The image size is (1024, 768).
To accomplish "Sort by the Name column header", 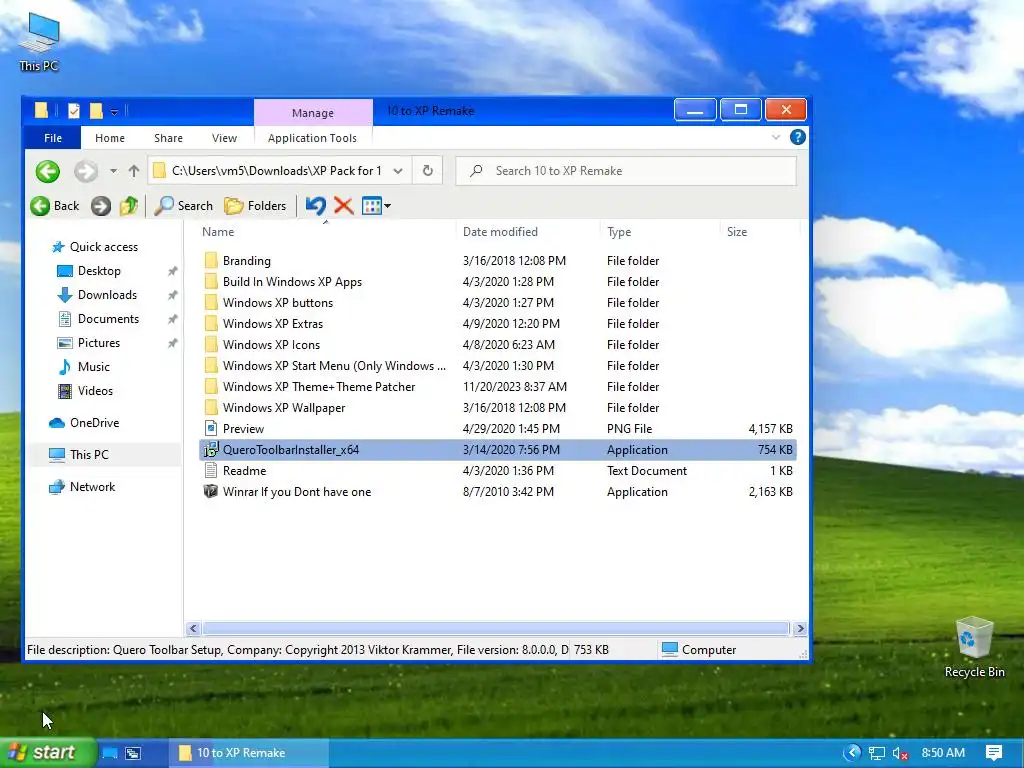I will click(x=217, y=232).
